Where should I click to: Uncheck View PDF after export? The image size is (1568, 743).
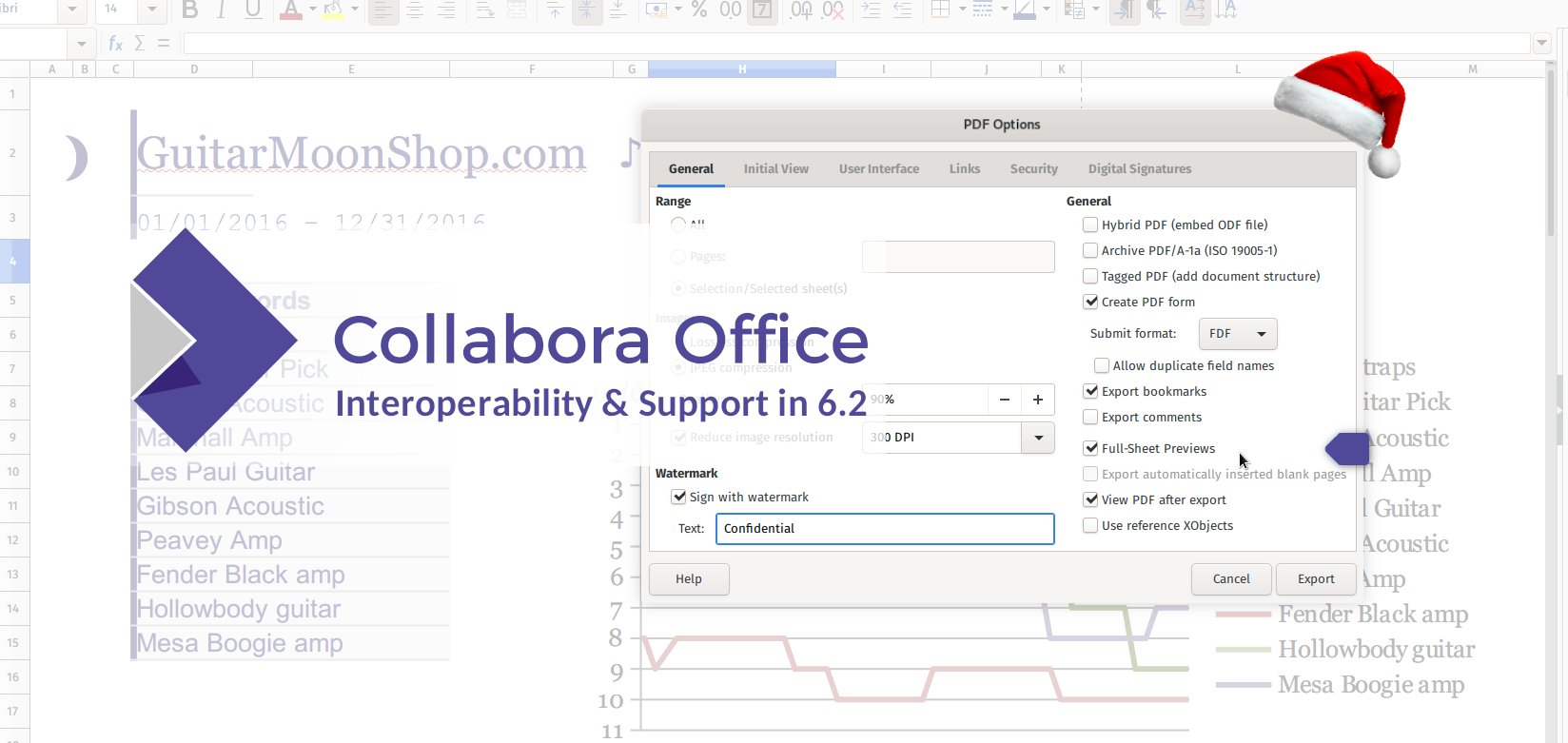pos(1090,499)
